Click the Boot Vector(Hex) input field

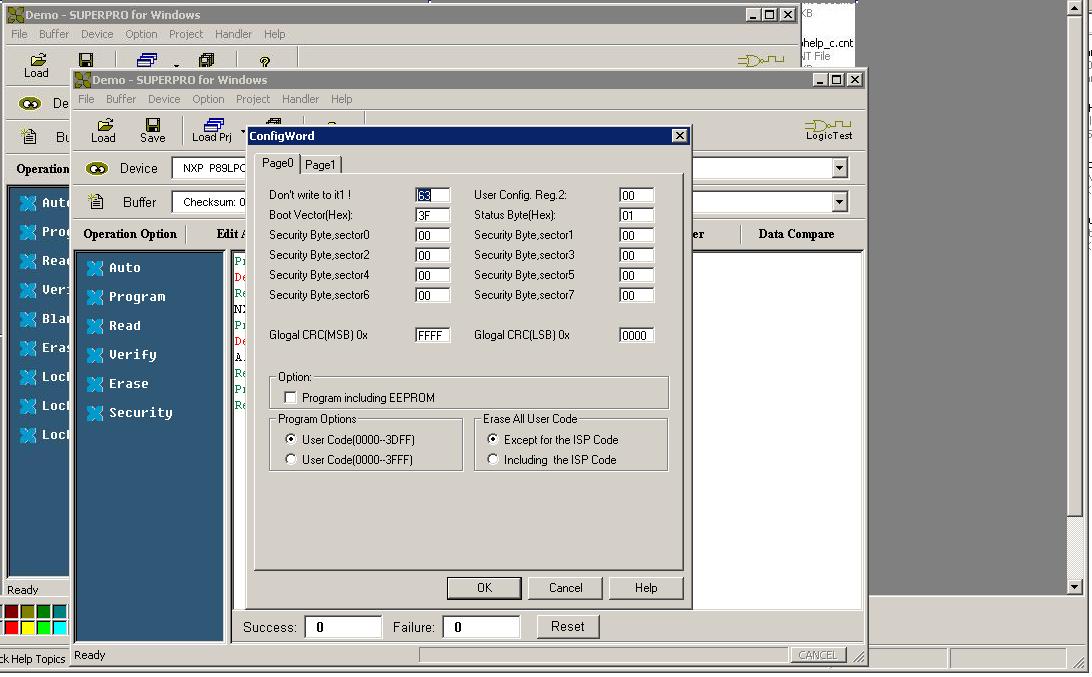[432, 215]
